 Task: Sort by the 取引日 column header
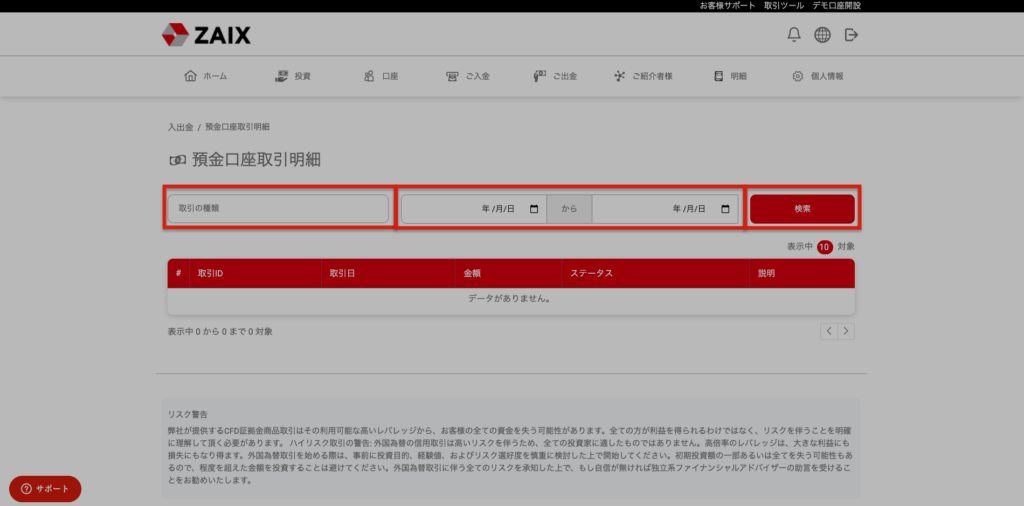[x=343, y=273]
